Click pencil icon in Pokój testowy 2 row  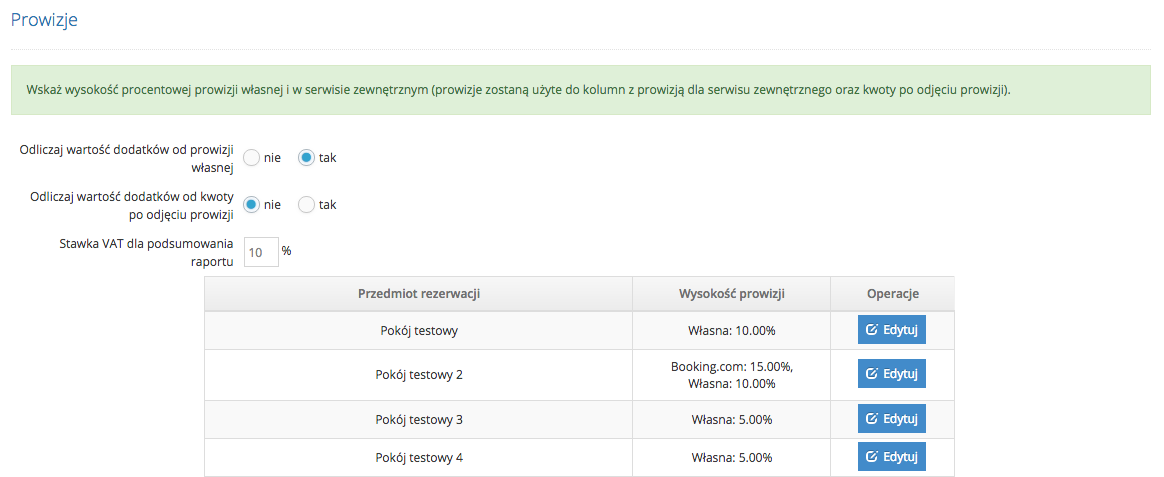872,374
